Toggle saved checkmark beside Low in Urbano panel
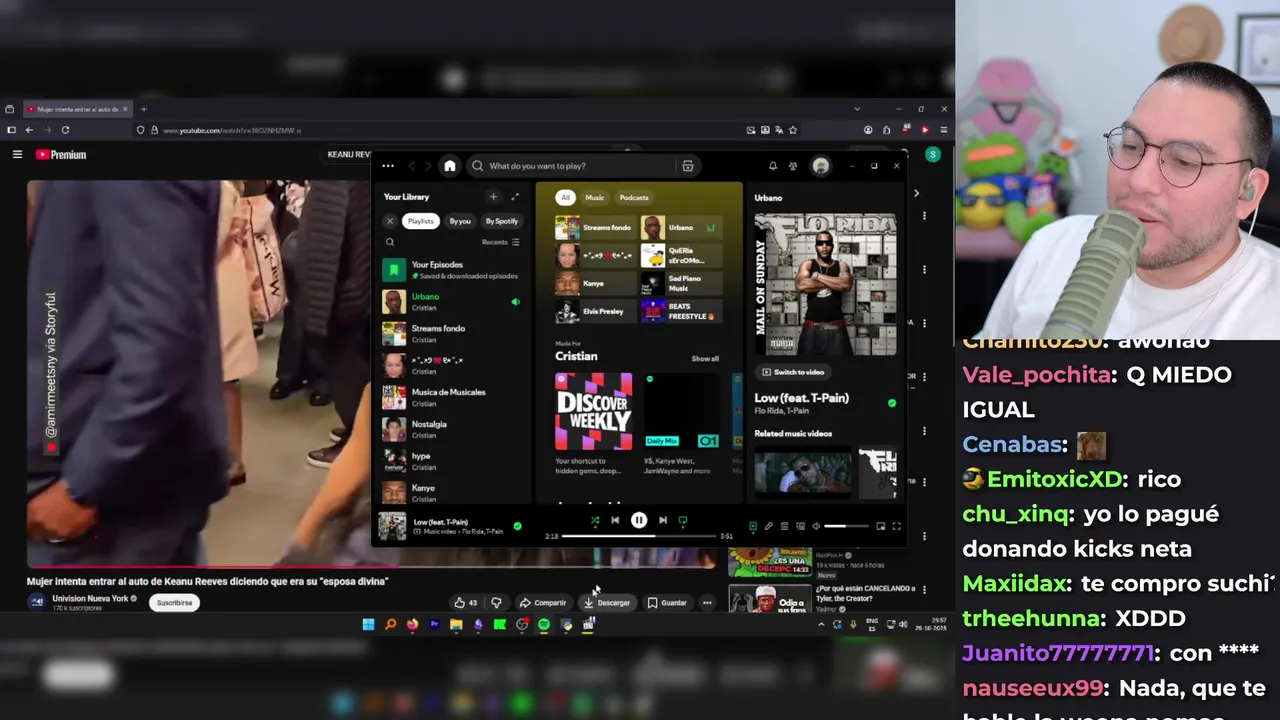This screenshot has height=720, width=1280. pos(892,403)
